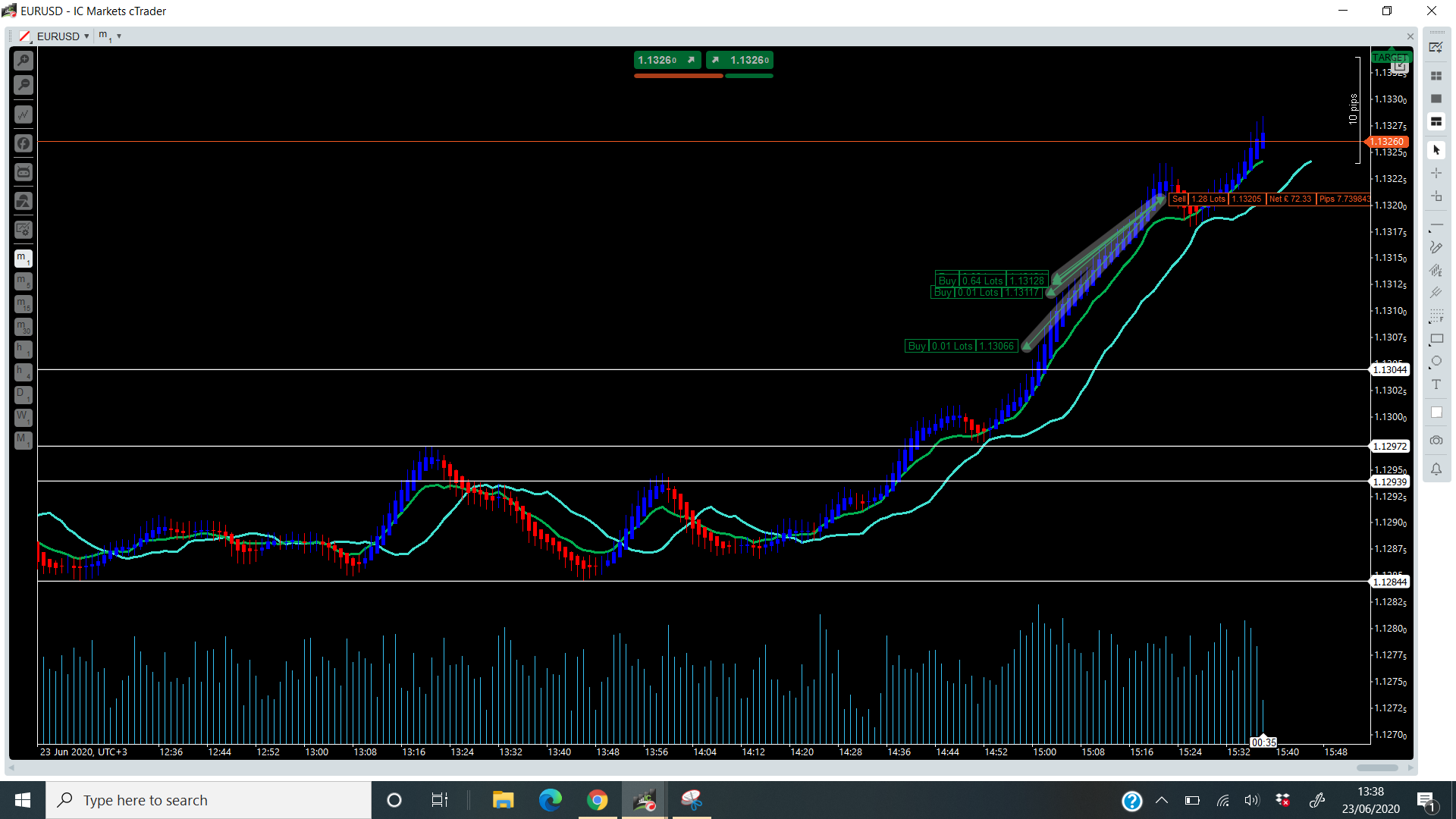Viewport: 1456px width, 819px height.
Task: Click the 1.12939 price line label
Action: click(x=1390, y=482)
